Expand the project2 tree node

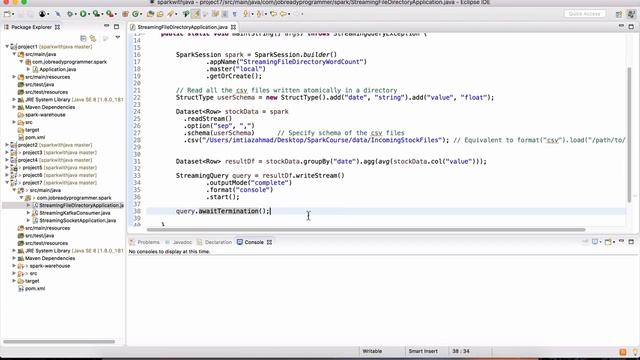[x=7, y=145]
